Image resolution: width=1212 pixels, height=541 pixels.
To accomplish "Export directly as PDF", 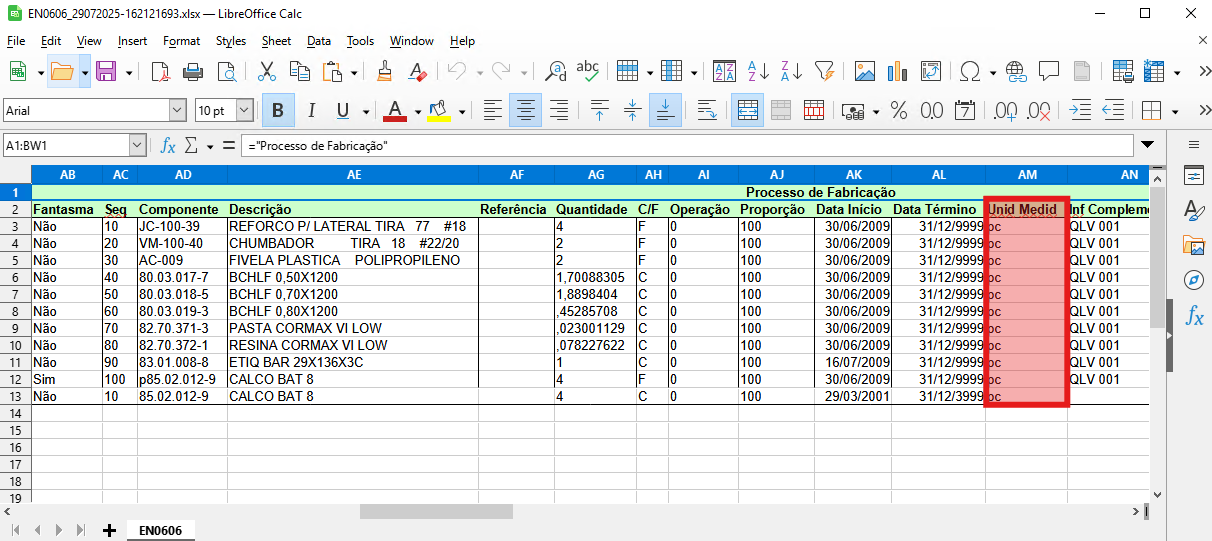I will point(161,72).
